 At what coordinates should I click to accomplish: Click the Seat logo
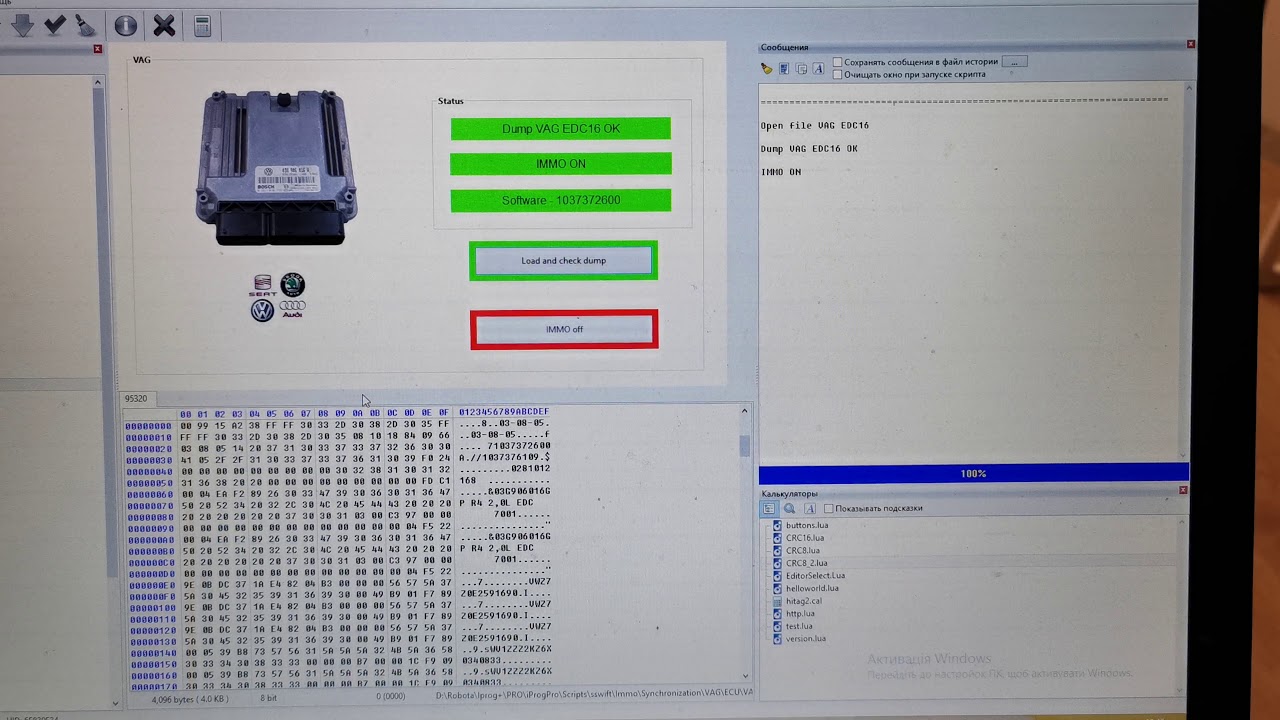click(x=262, y=285)
